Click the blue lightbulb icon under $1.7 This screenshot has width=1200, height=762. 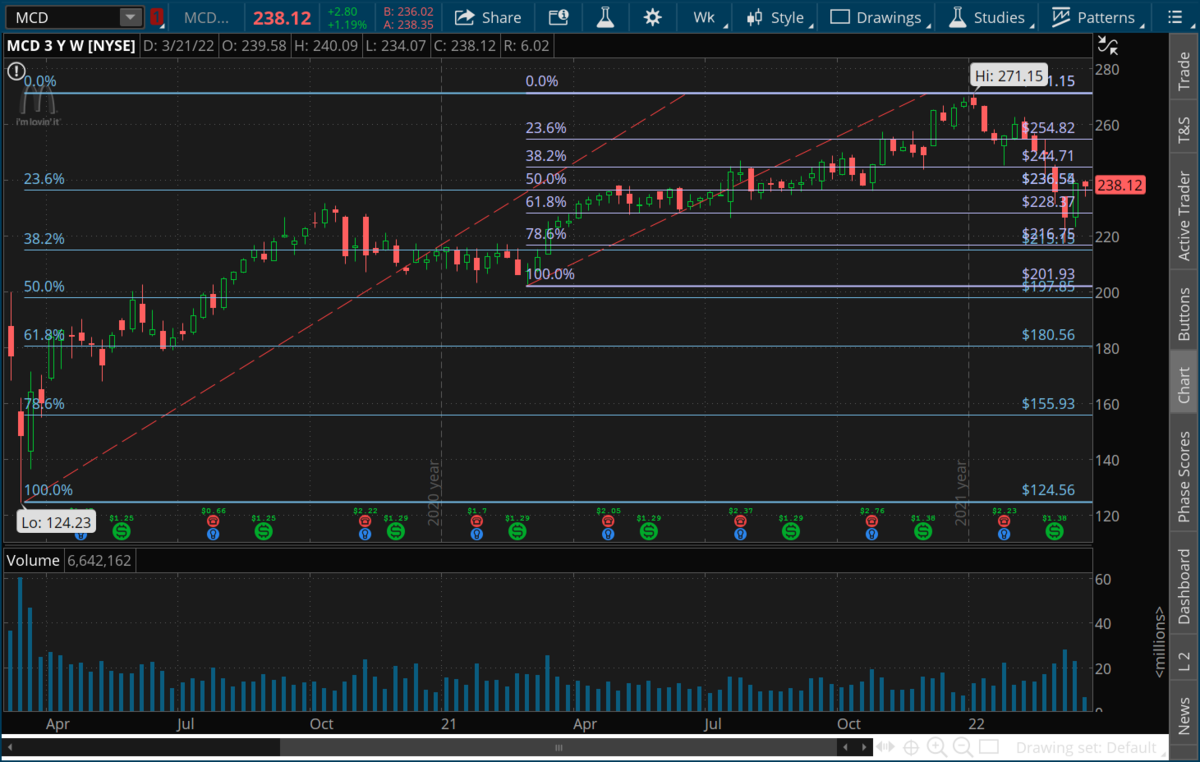(x=476, y=535)
